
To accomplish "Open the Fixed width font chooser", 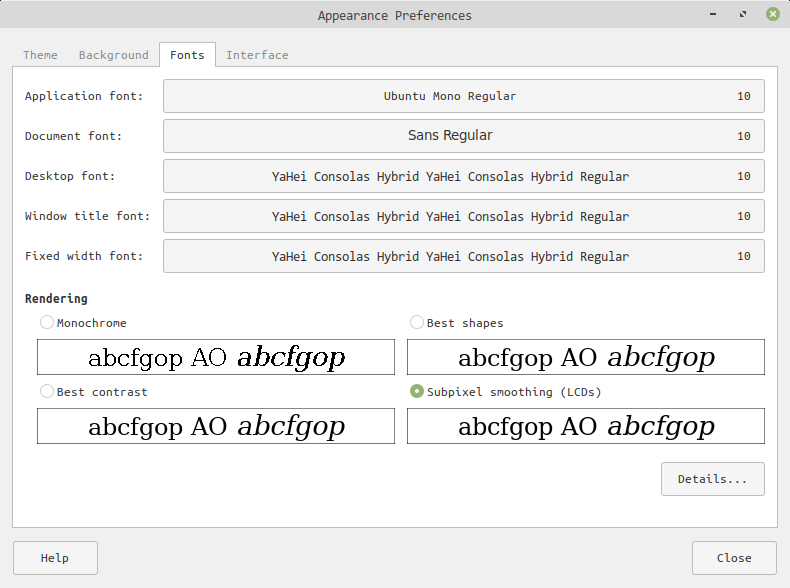I will [x=463, y=256].
